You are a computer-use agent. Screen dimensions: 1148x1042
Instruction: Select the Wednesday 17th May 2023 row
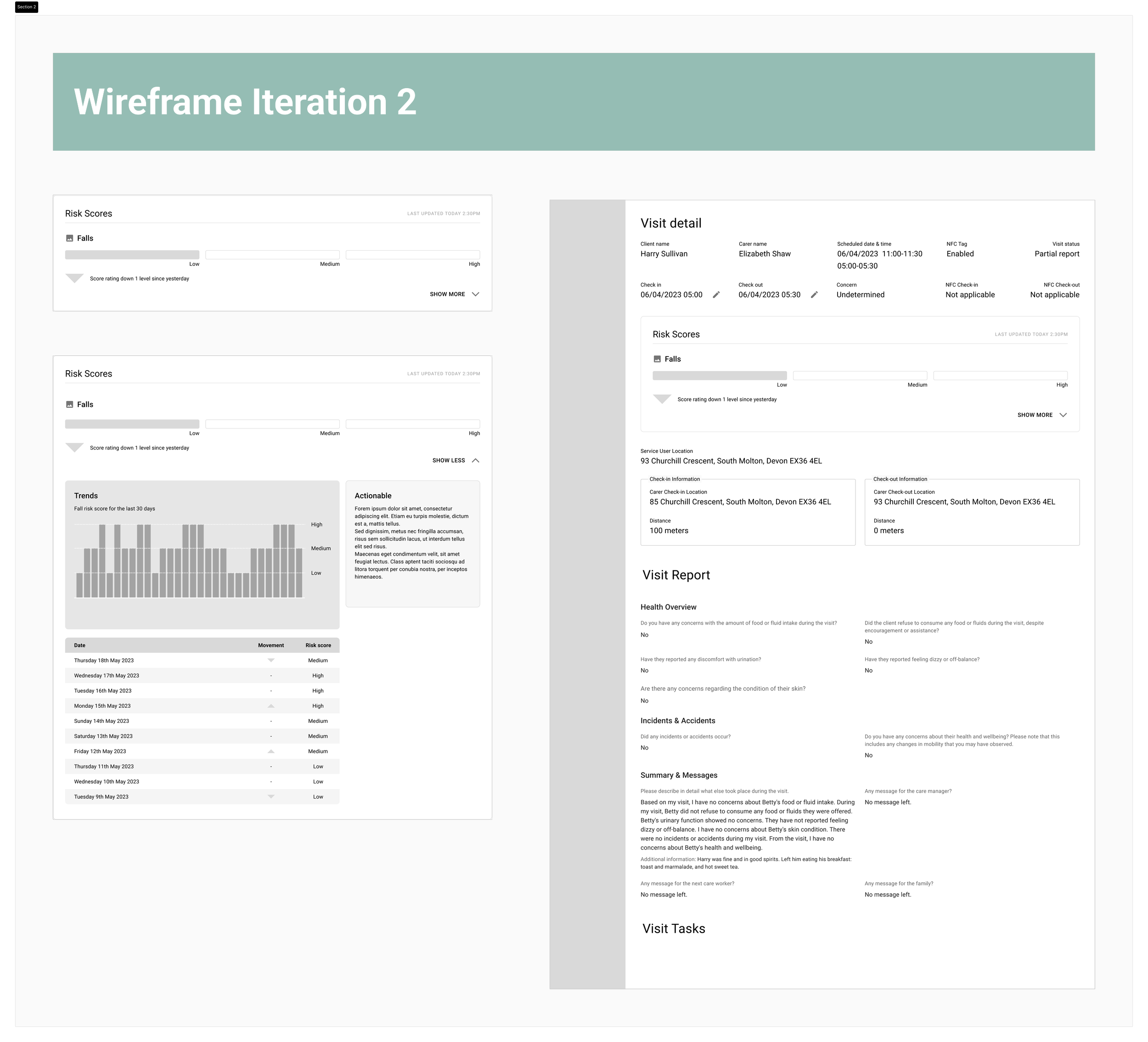coord(202,676)
